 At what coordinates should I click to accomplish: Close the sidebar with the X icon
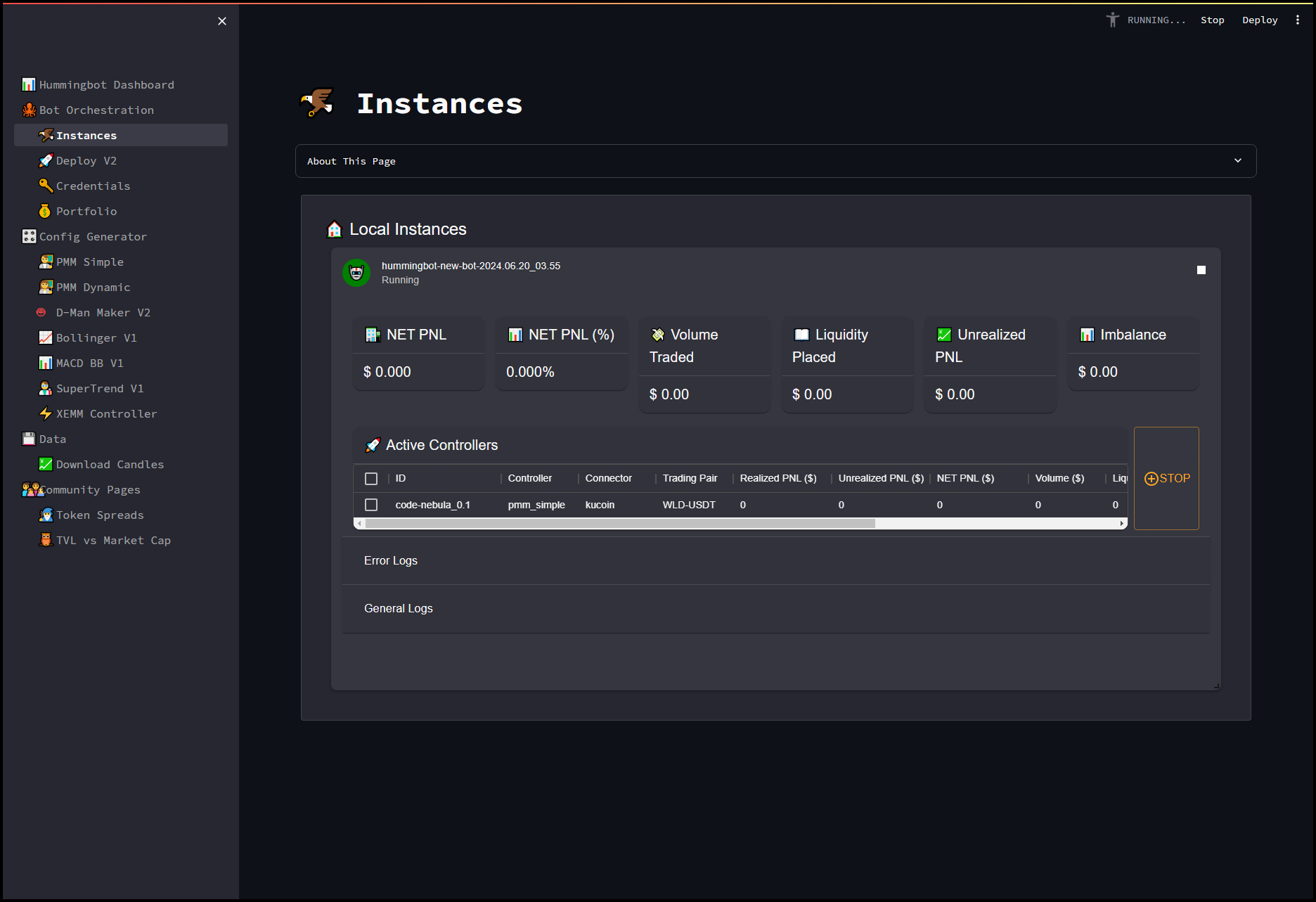[222, 21]
